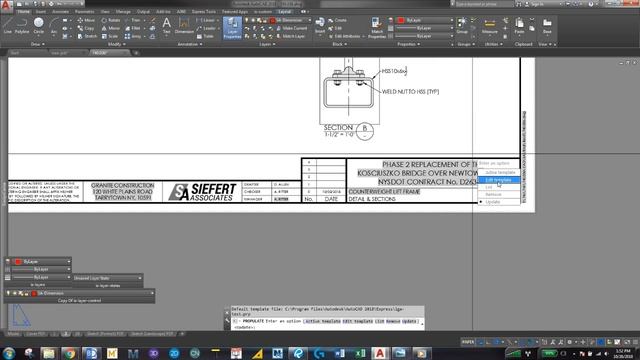Select the Line drawing tool
The image size is (640, 360).
click(7, 25)
